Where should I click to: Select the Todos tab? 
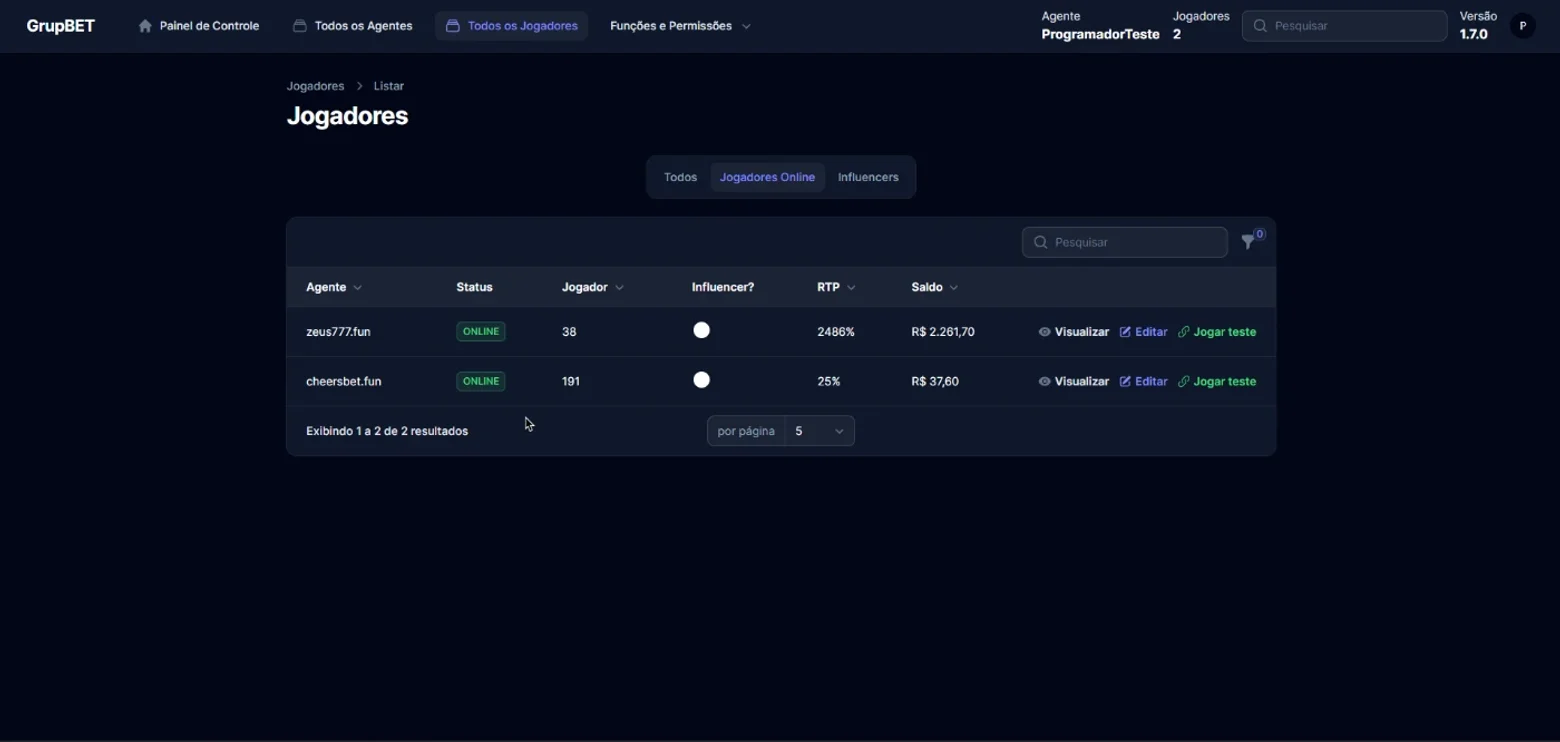click(x=680, y=177)
